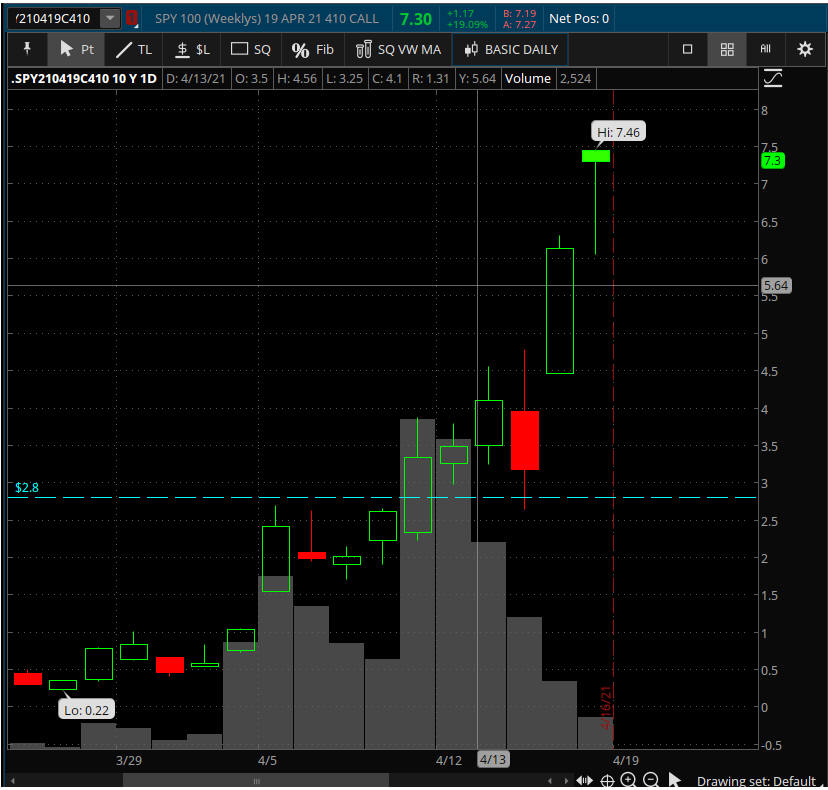
Task: Toggle the chart grid layout view
Action: [727, 49]
